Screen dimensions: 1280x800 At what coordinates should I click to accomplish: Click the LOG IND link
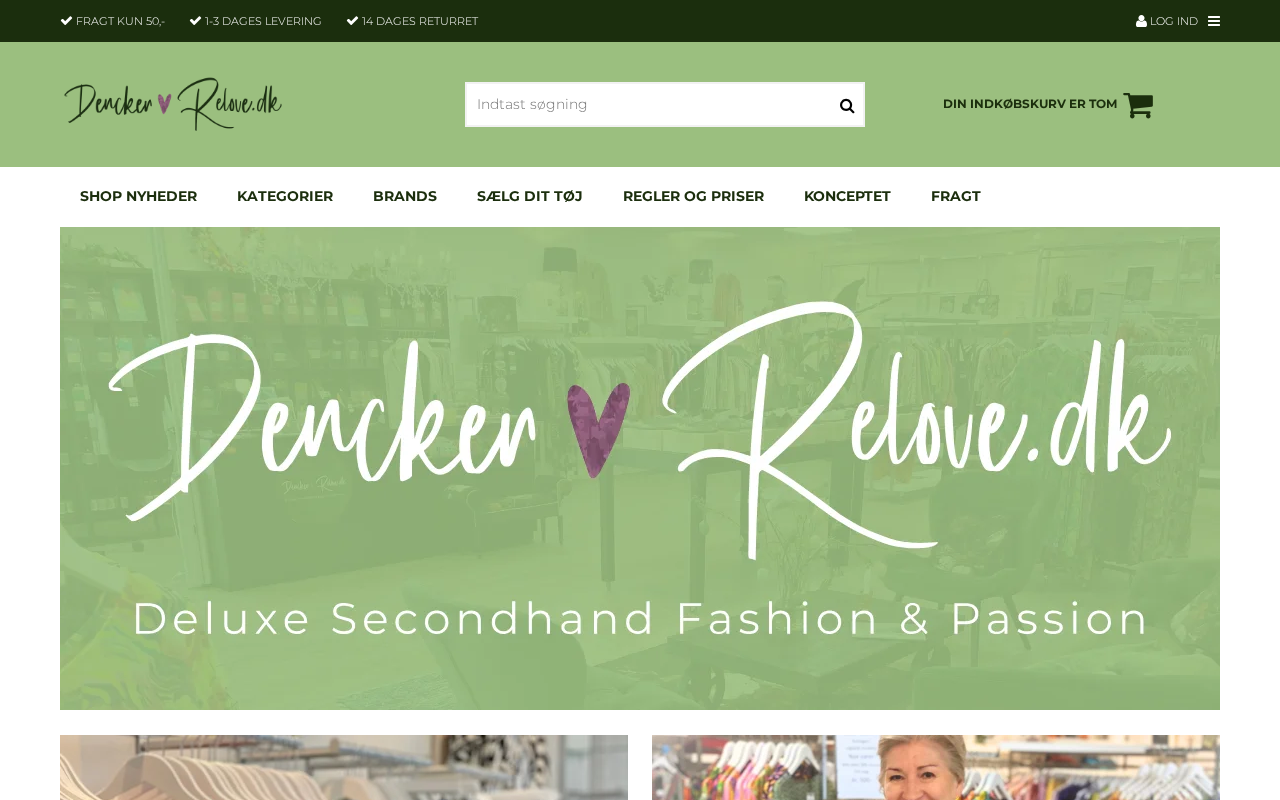pos(1174,21)
